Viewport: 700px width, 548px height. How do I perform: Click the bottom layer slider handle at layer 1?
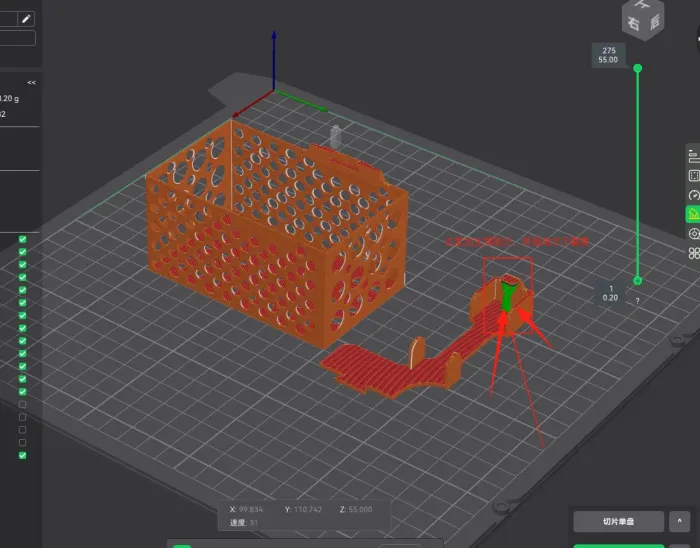pyautogui.click(x=638, y=281)
